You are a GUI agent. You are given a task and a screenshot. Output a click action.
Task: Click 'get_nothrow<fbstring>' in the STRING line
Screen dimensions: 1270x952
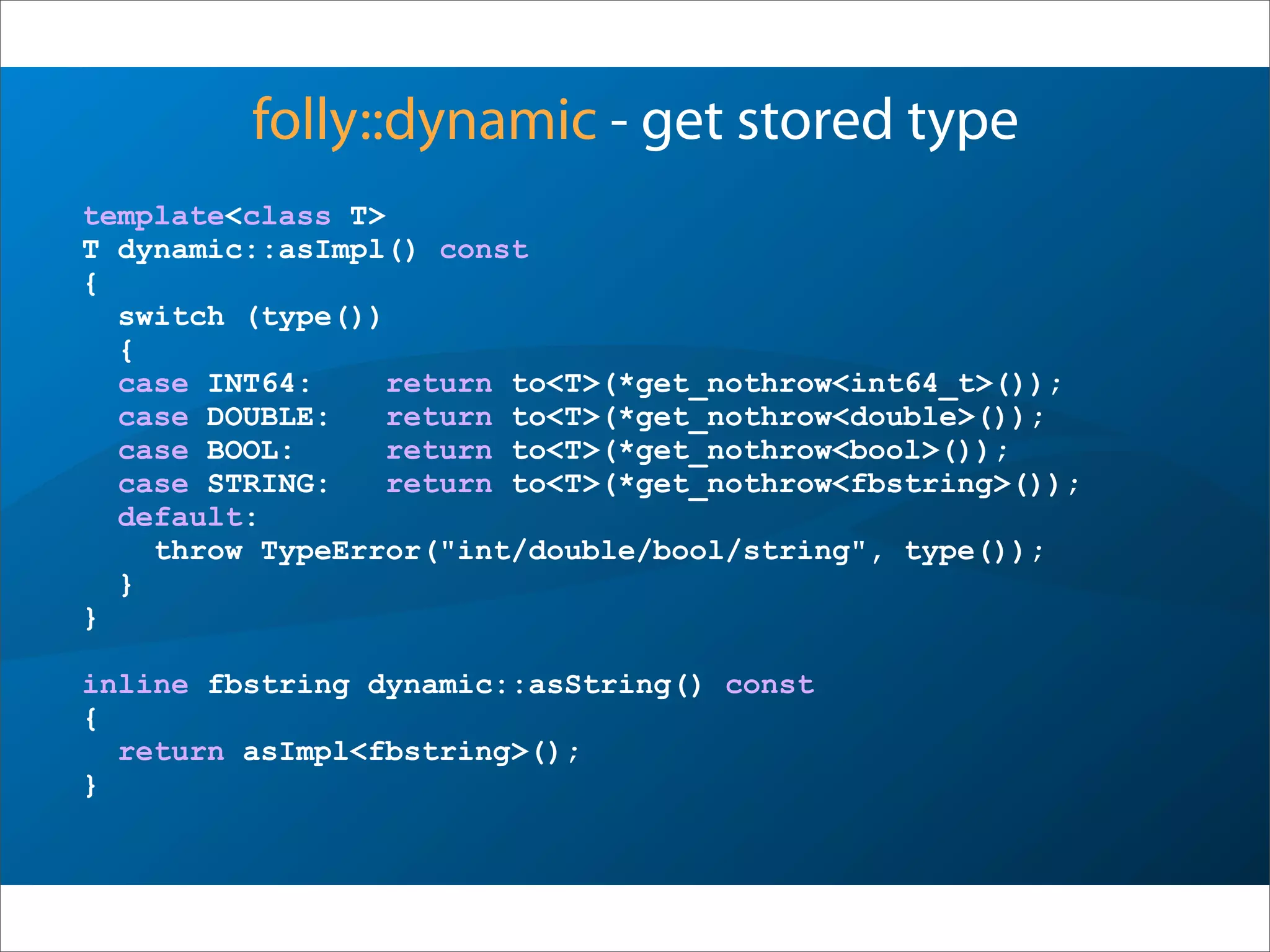(823, 484)
